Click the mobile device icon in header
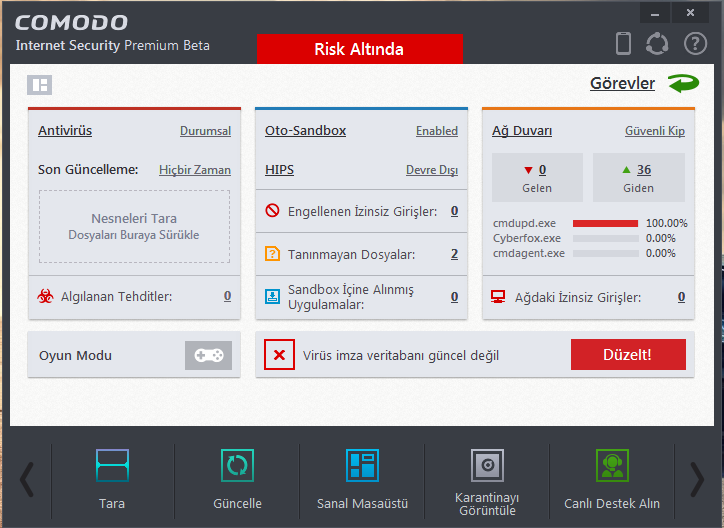This screenshot has width=724, height=528. [x=623, y=44]
